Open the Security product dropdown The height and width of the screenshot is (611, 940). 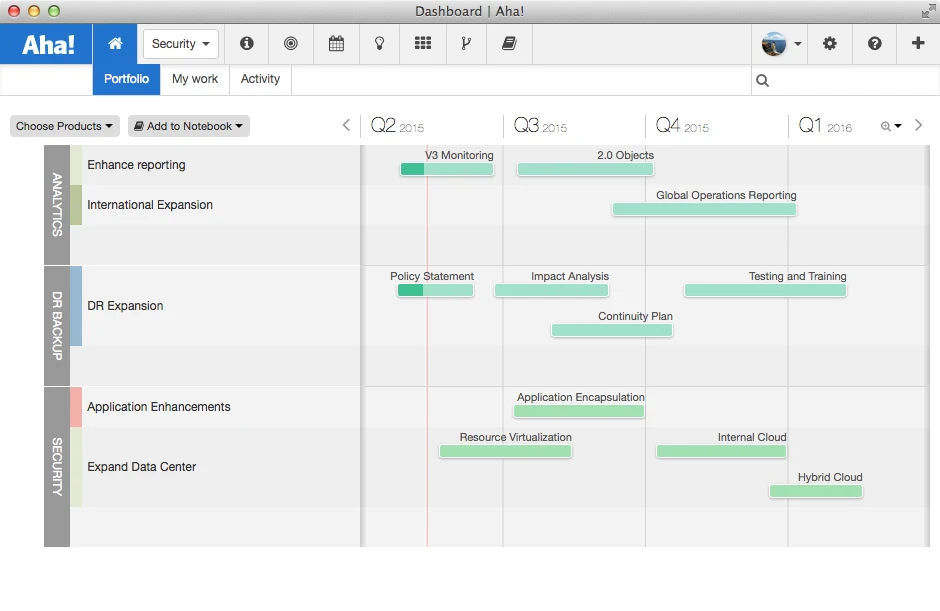point(180,44)
